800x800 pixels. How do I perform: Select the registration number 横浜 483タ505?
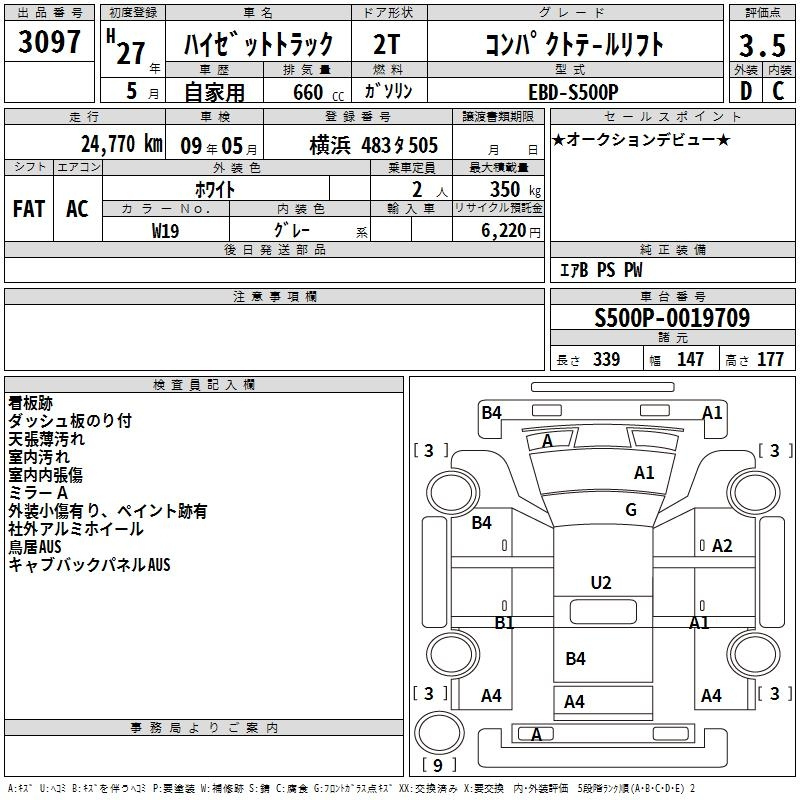pyautogui.click(x=373, y=145)
